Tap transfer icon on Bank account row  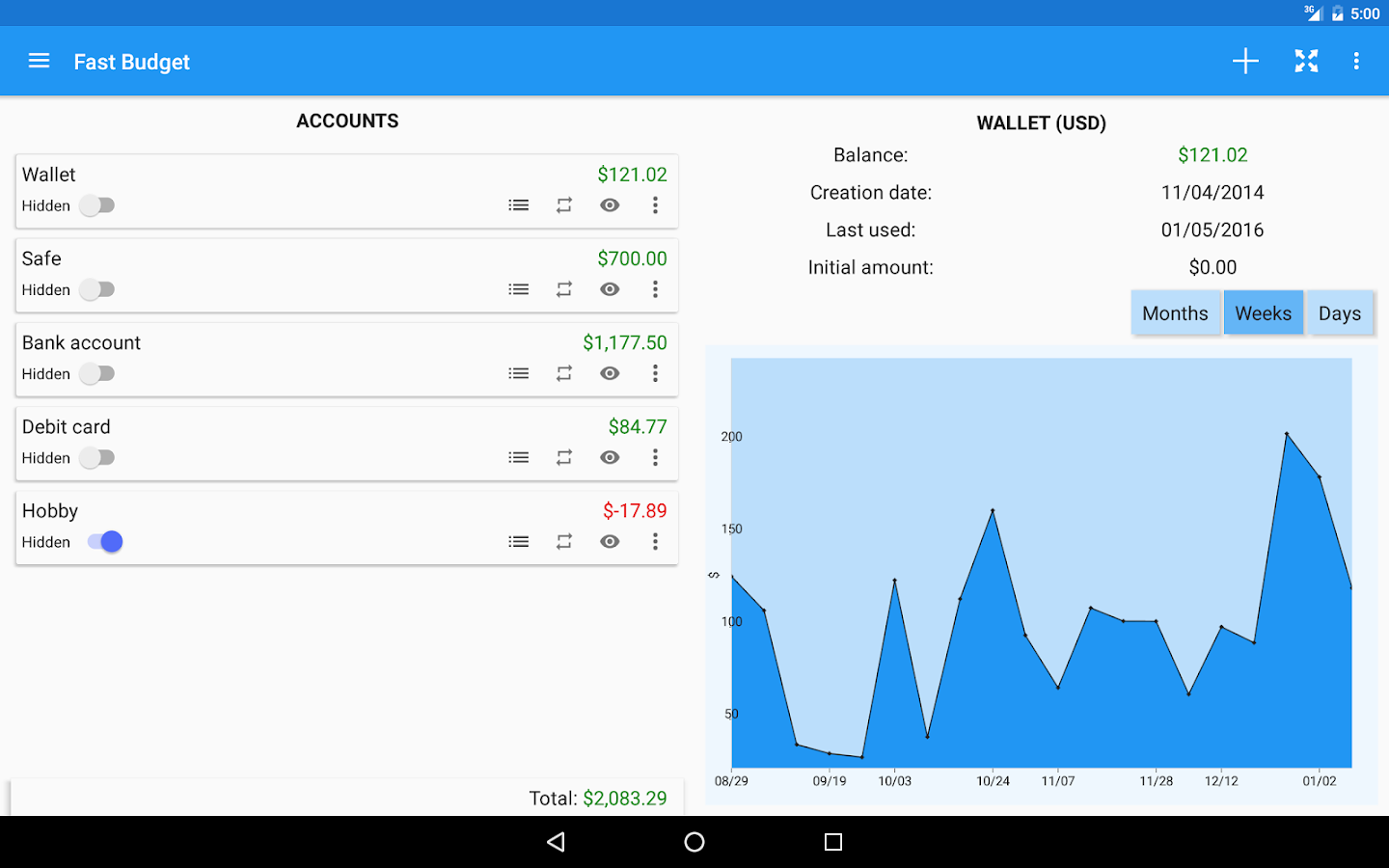point(564,373)
